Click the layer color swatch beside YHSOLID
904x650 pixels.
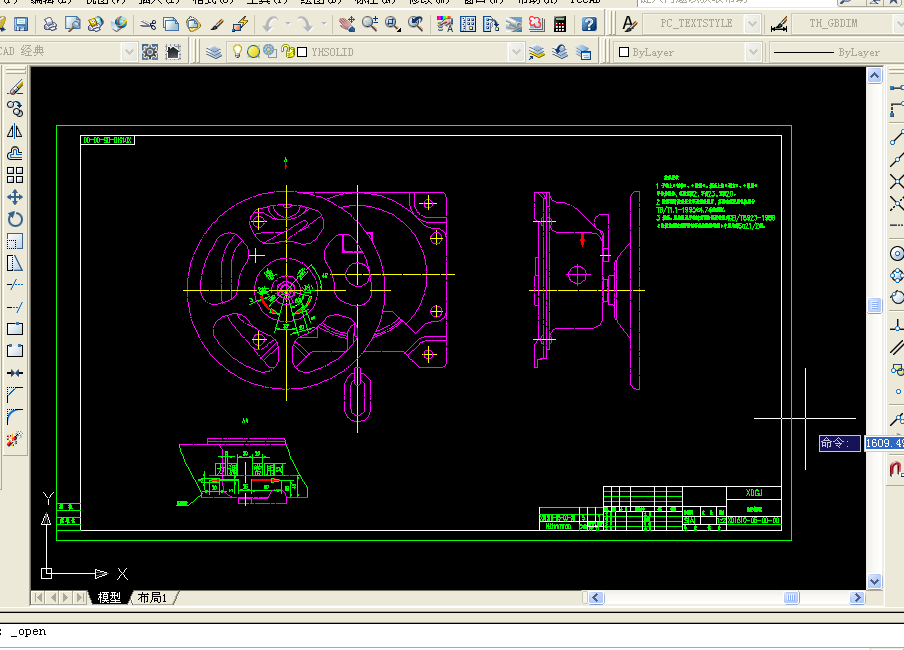tap(302, 52)
